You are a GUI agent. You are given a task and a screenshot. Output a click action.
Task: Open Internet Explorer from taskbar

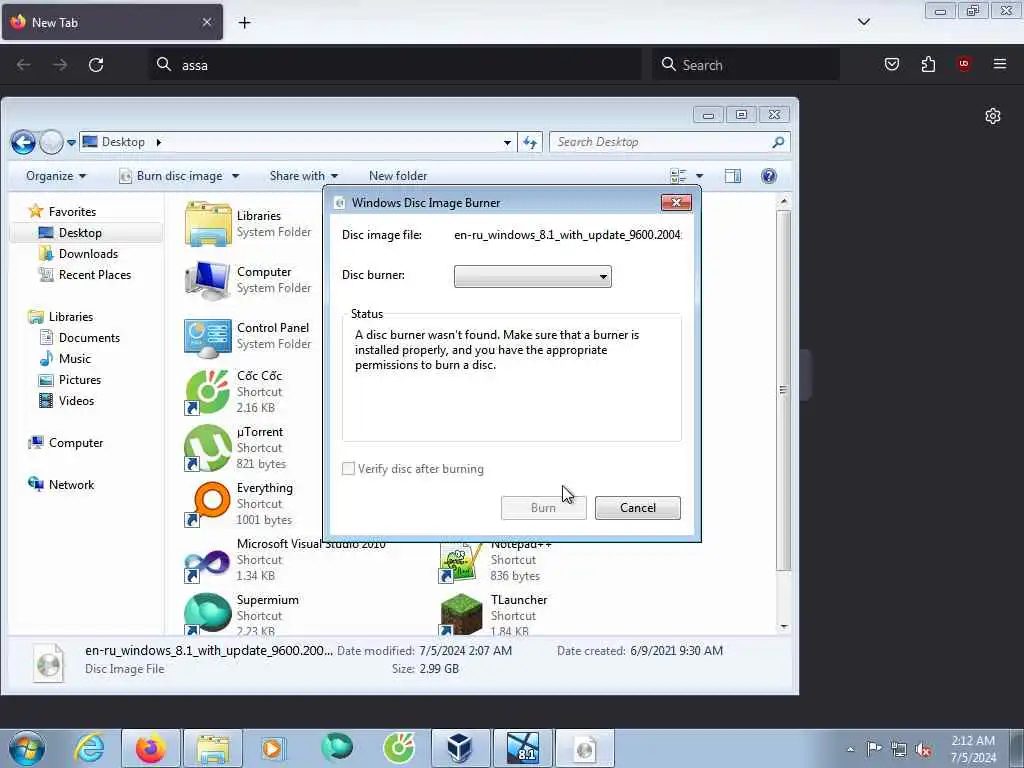point(89,748)
